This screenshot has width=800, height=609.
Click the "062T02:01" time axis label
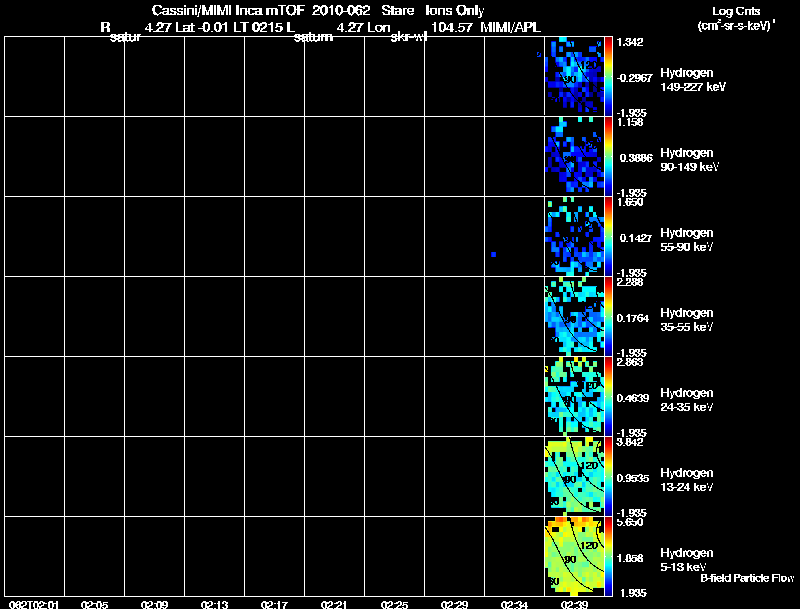34,604
